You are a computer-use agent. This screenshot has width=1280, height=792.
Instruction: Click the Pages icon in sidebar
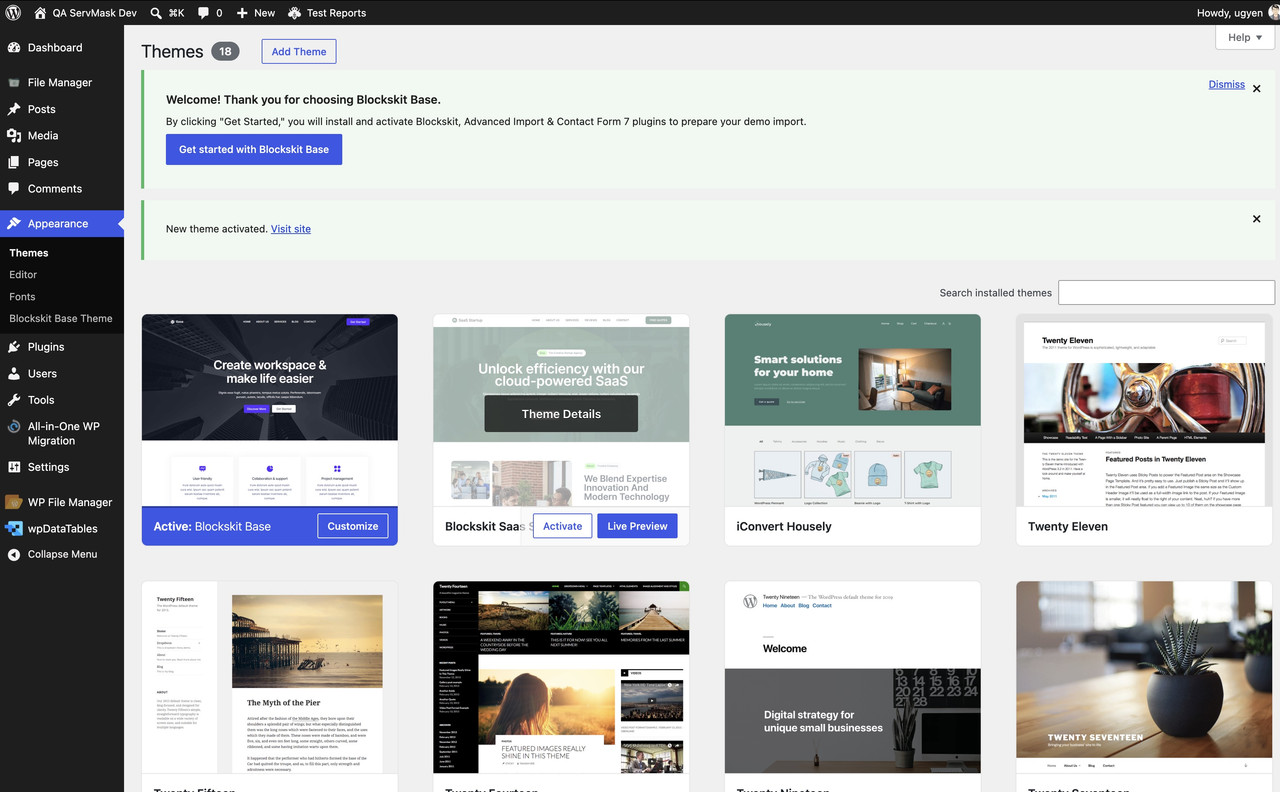(14, 162)
